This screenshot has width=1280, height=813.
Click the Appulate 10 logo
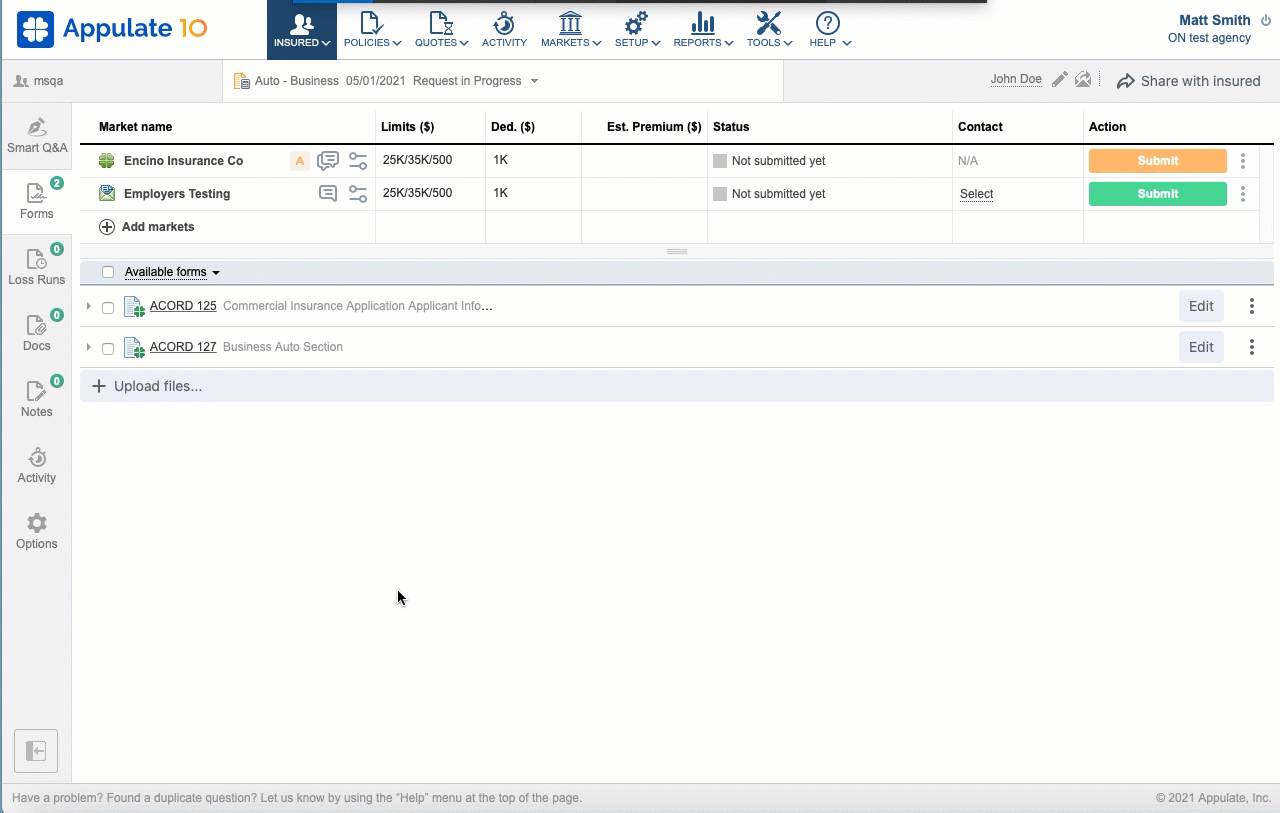(x=112, y=29)
